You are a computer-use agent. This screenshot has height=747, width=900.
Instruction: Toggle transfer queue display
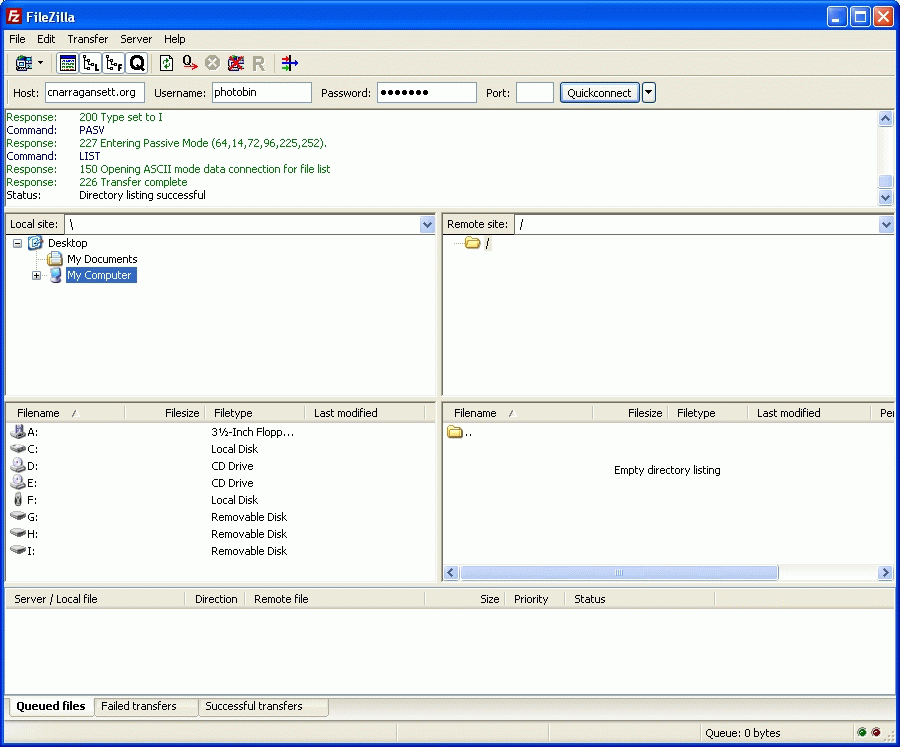point(137,63)
